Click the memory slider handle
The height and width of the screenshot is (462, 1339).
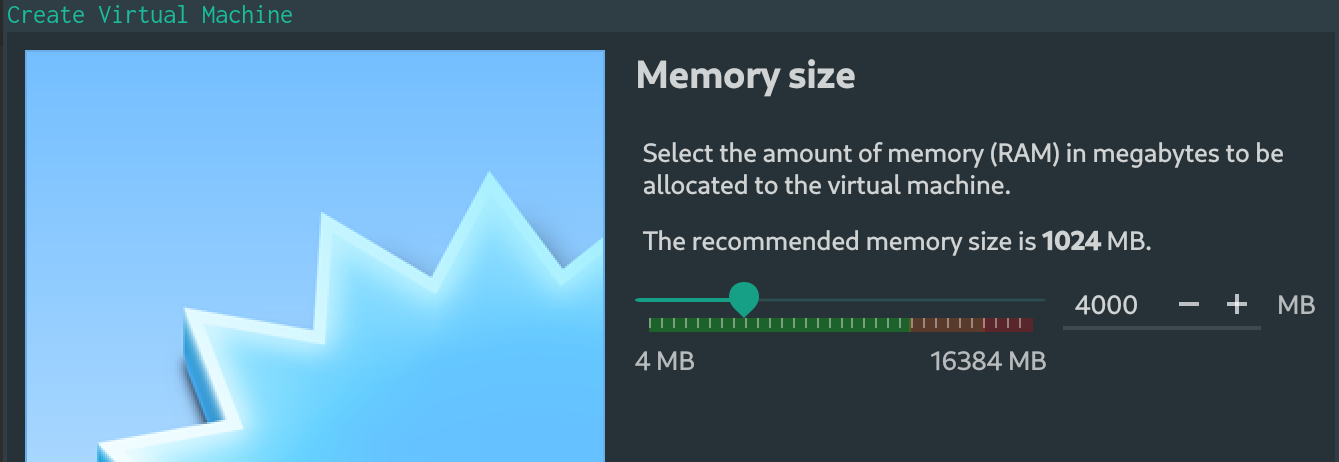(743, 298)
